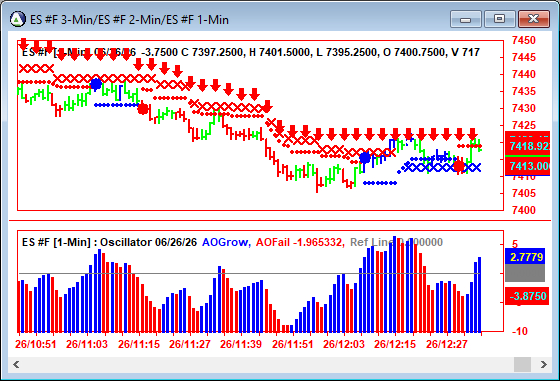Screen dimensions: 560x381
Task: Click the 26/12:03 time axis label
Action: pos(344,344)
